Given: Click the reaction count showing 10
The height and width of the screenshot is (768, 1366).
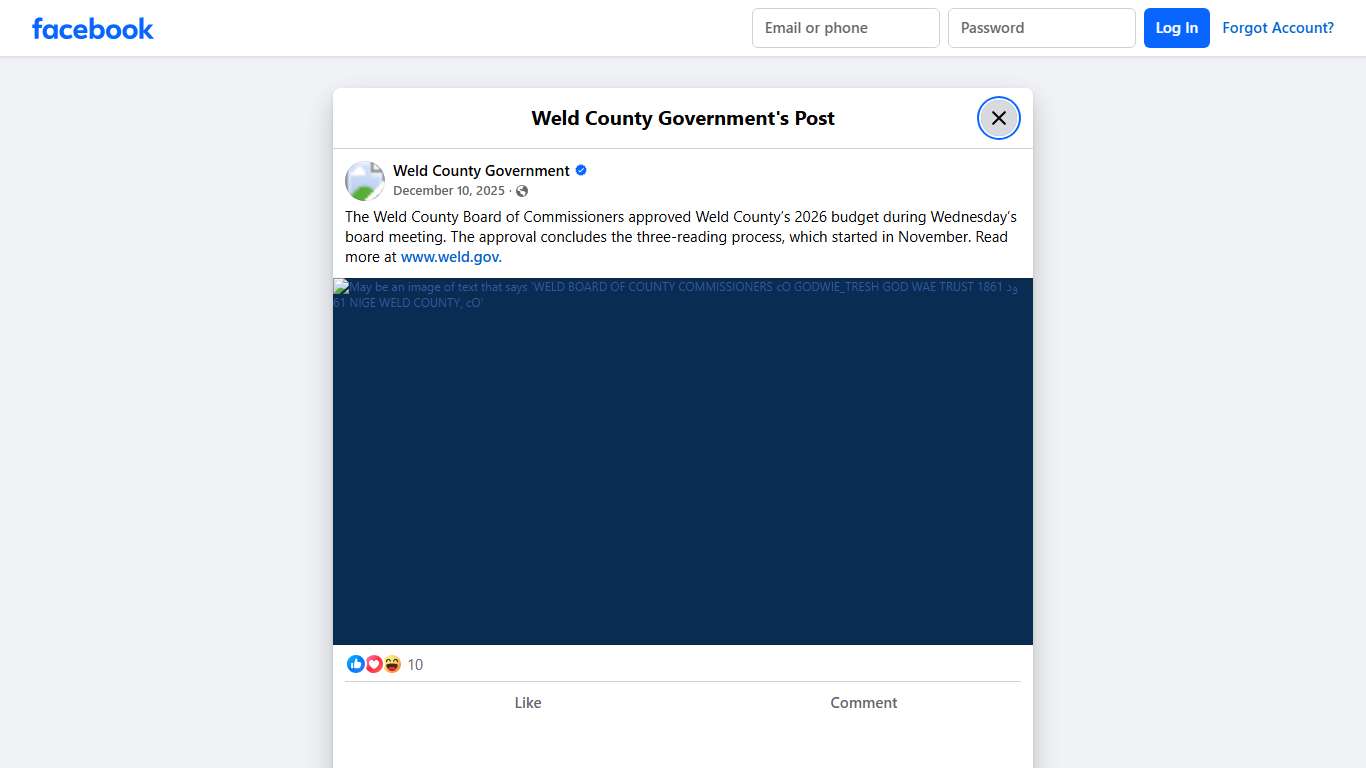Looking at the screenshot, I should coord(415,664).
